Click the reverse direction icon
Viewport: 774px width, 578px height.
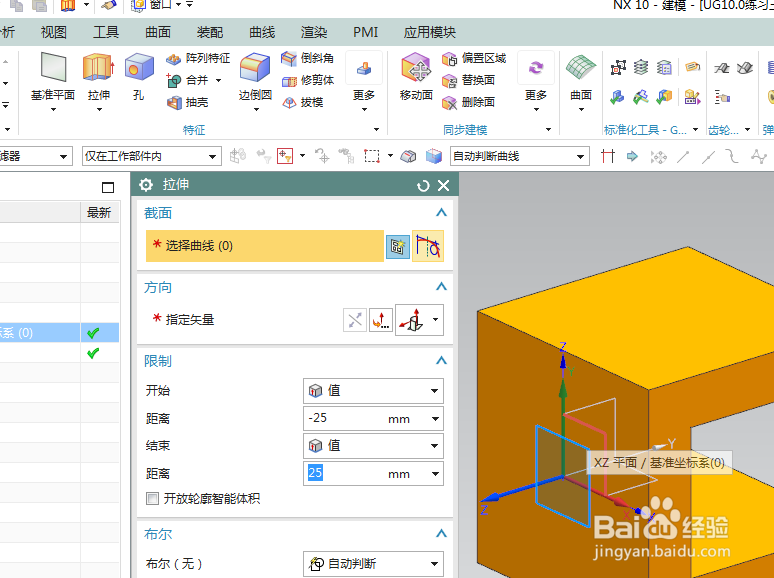[x=355, y=320]
